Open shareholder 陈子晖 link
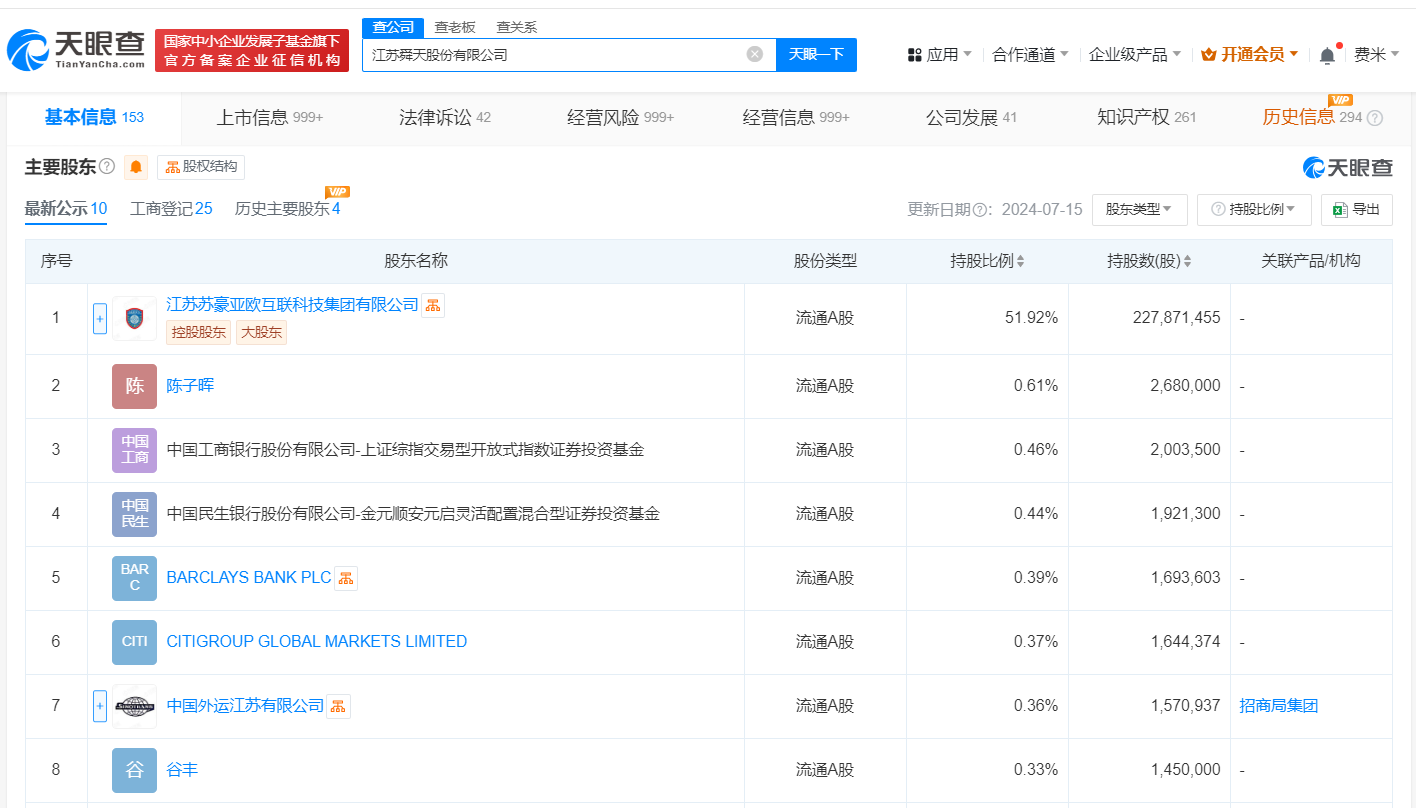 click(190, 386)
